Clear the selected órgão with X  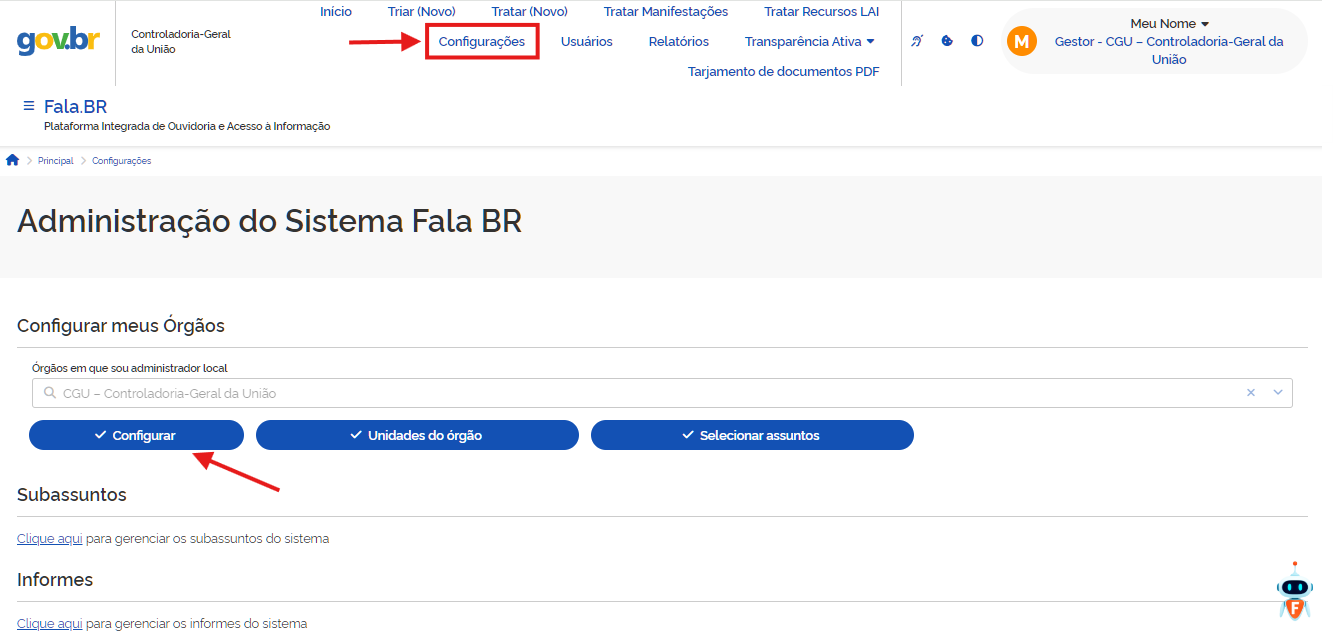[x=1250, y=393]
